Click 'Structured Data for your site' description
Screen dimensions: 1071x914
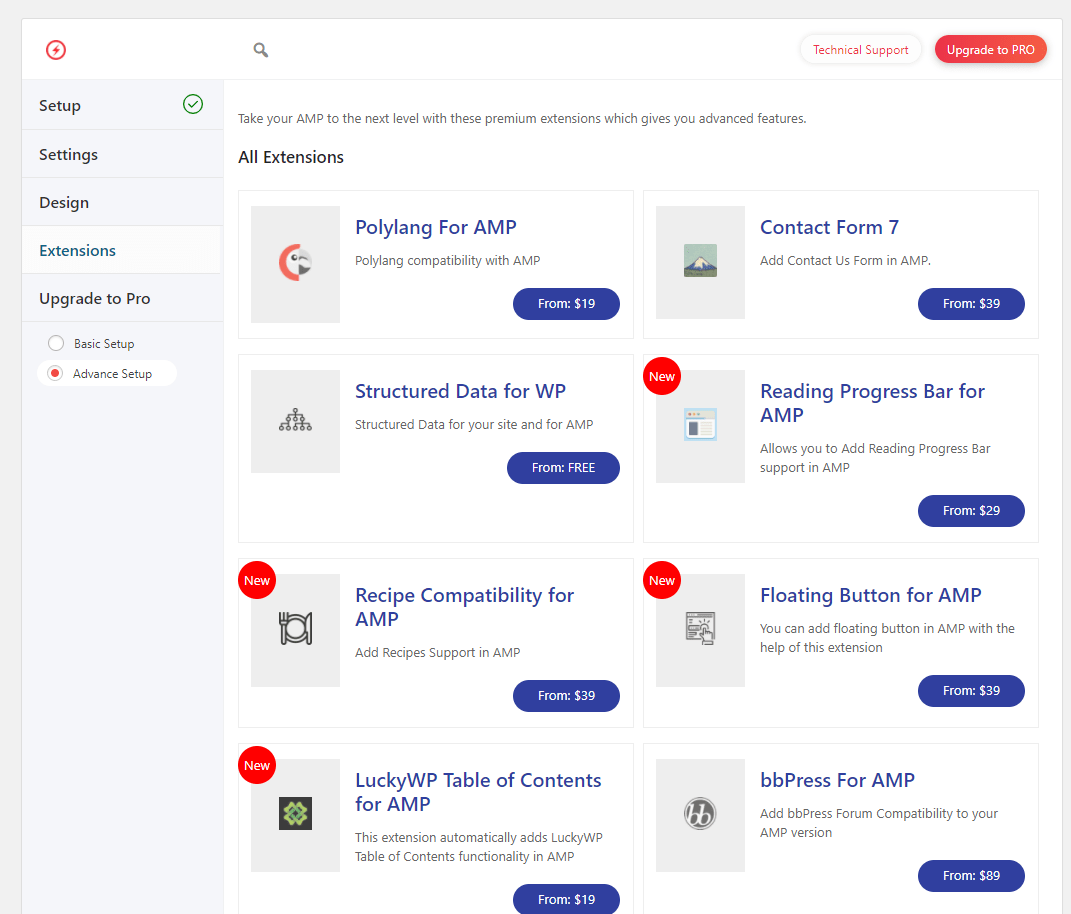(474, 424)
